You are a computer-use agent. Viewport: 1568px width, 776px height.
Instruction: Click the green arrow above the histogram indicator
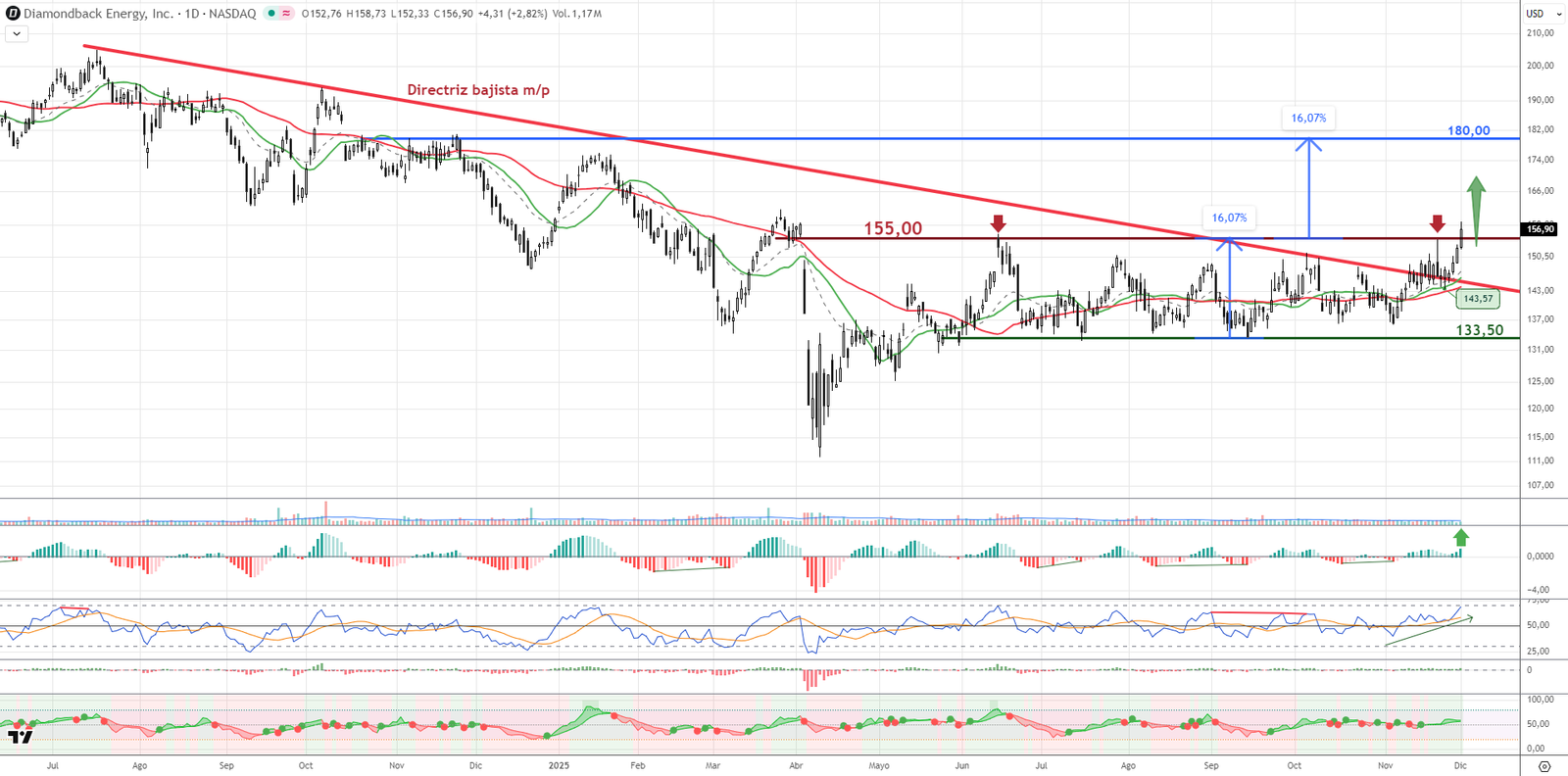pyautogui.click(x=1461, y=537)
